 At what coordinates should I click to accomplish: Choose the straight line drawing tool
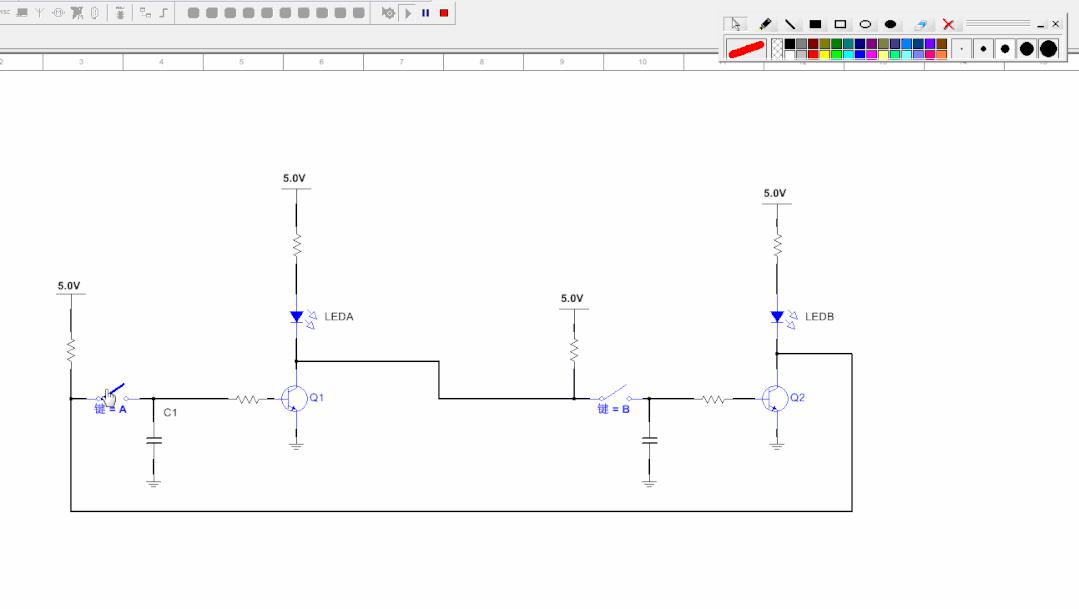[790, 24]
